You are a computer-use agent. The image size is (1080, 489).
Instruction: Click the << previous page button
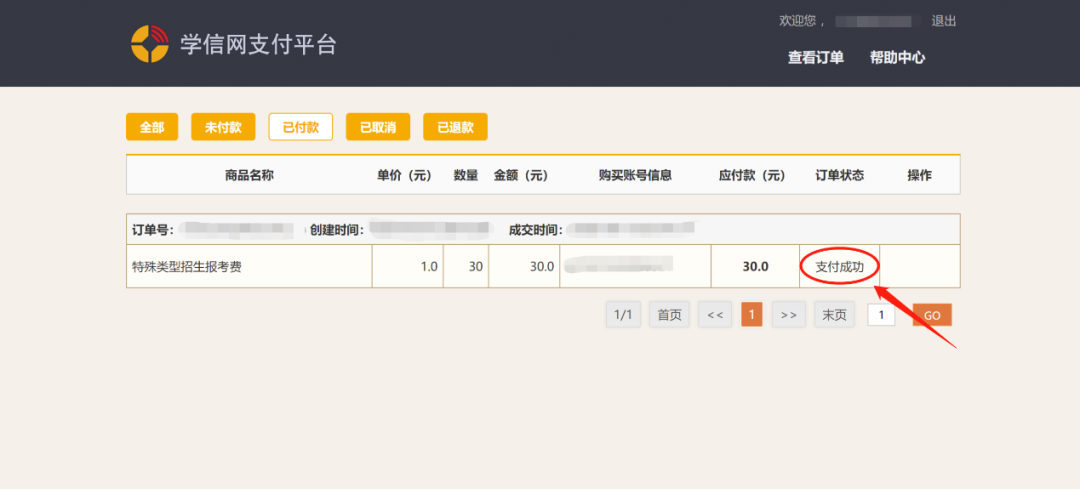(715, 315)
